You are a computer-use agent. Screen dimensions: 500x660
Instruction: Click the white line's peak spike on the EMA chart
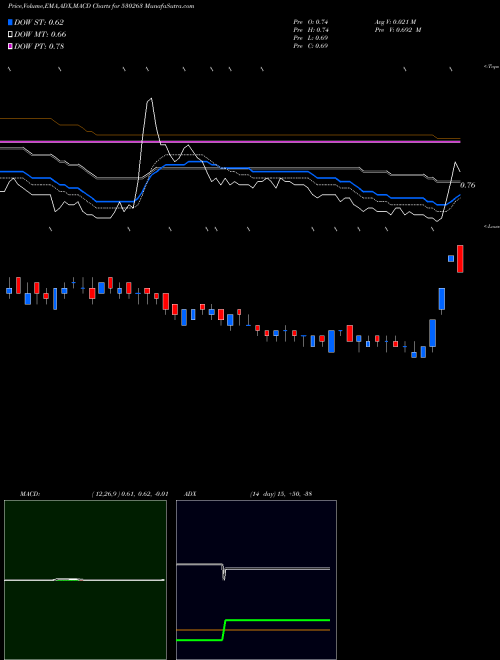(x=150, y=100)
